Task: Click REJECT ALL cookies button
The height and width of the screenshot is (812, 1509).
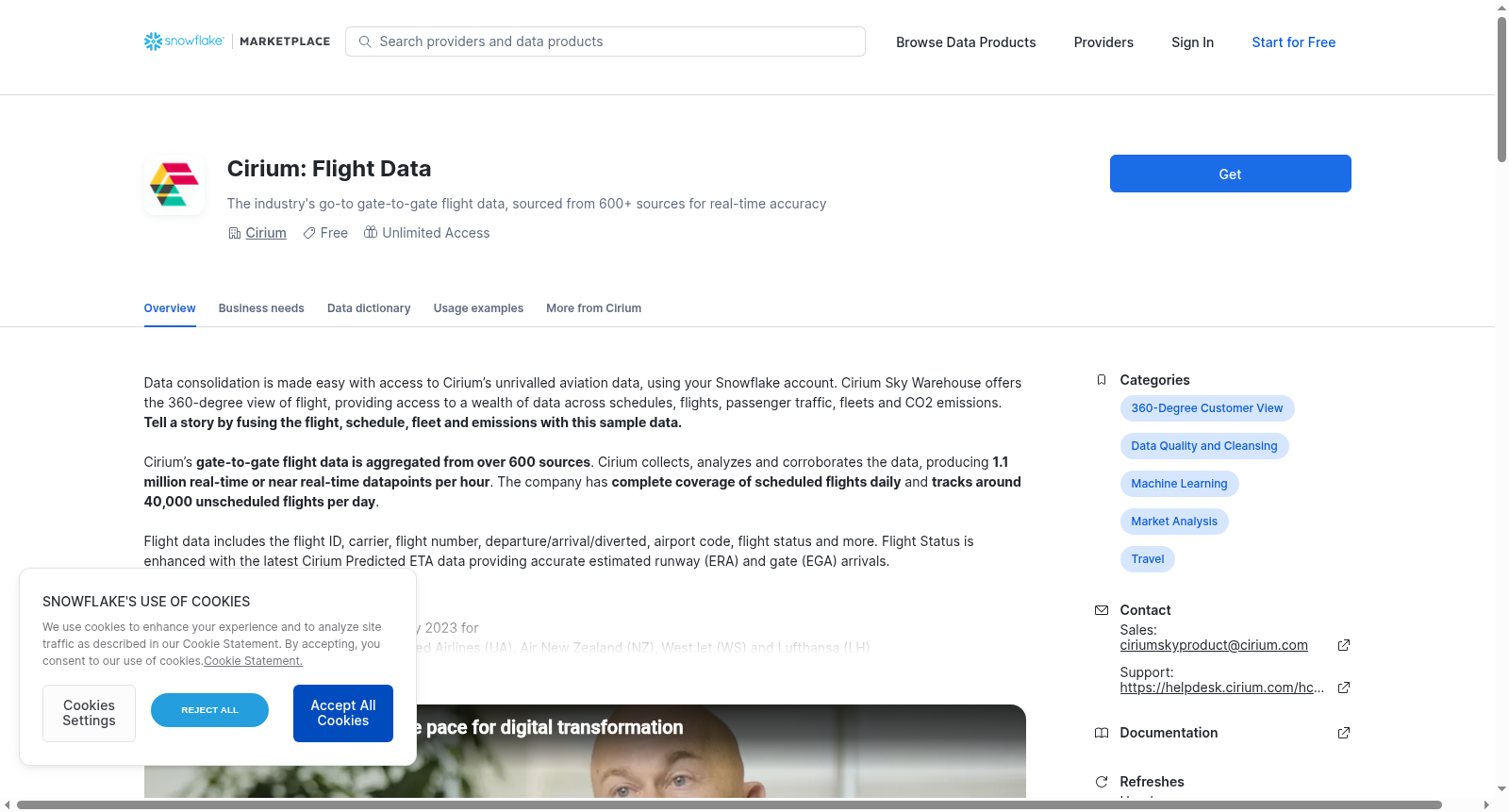Action: pos(209,710)
